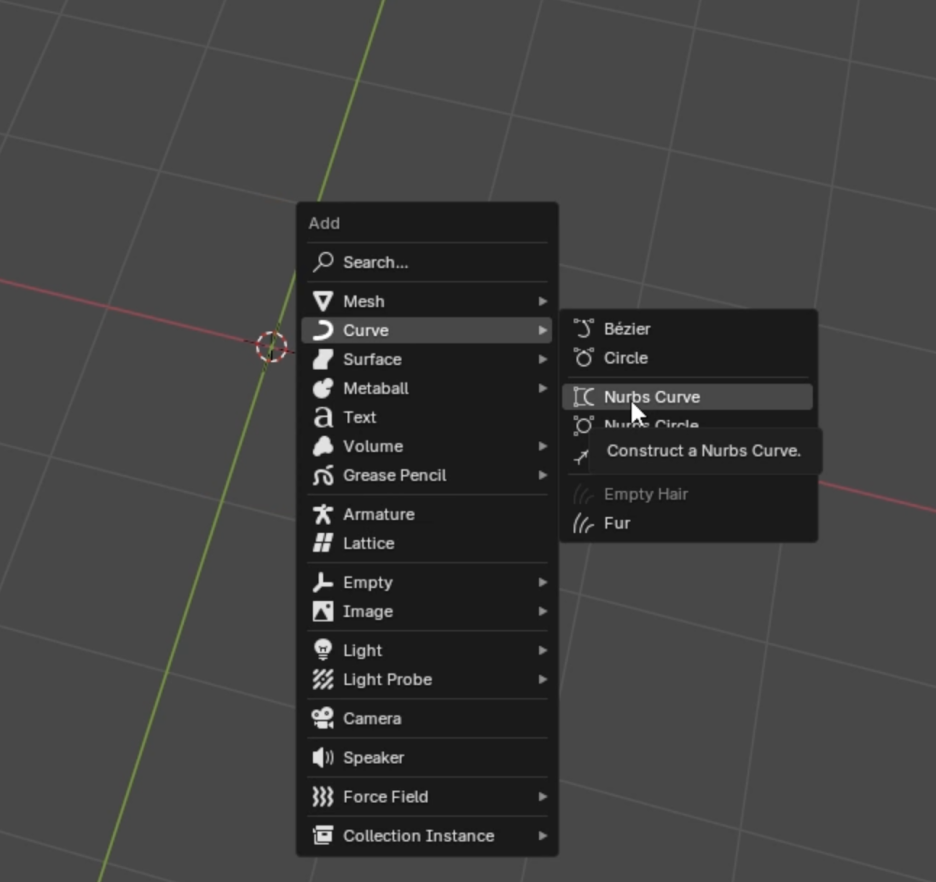936x882 pixels.
Task: Click the Light Probe icon
Action: pos(323,680)
